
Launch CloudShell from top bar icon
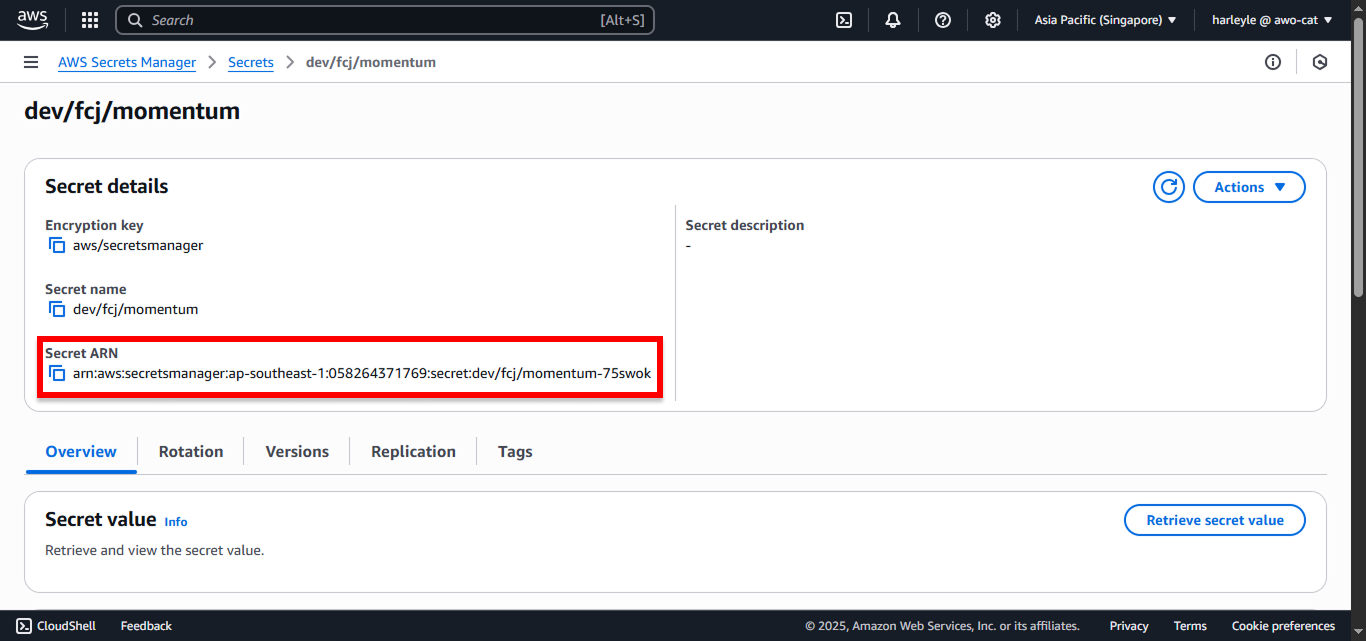[844, 20]
